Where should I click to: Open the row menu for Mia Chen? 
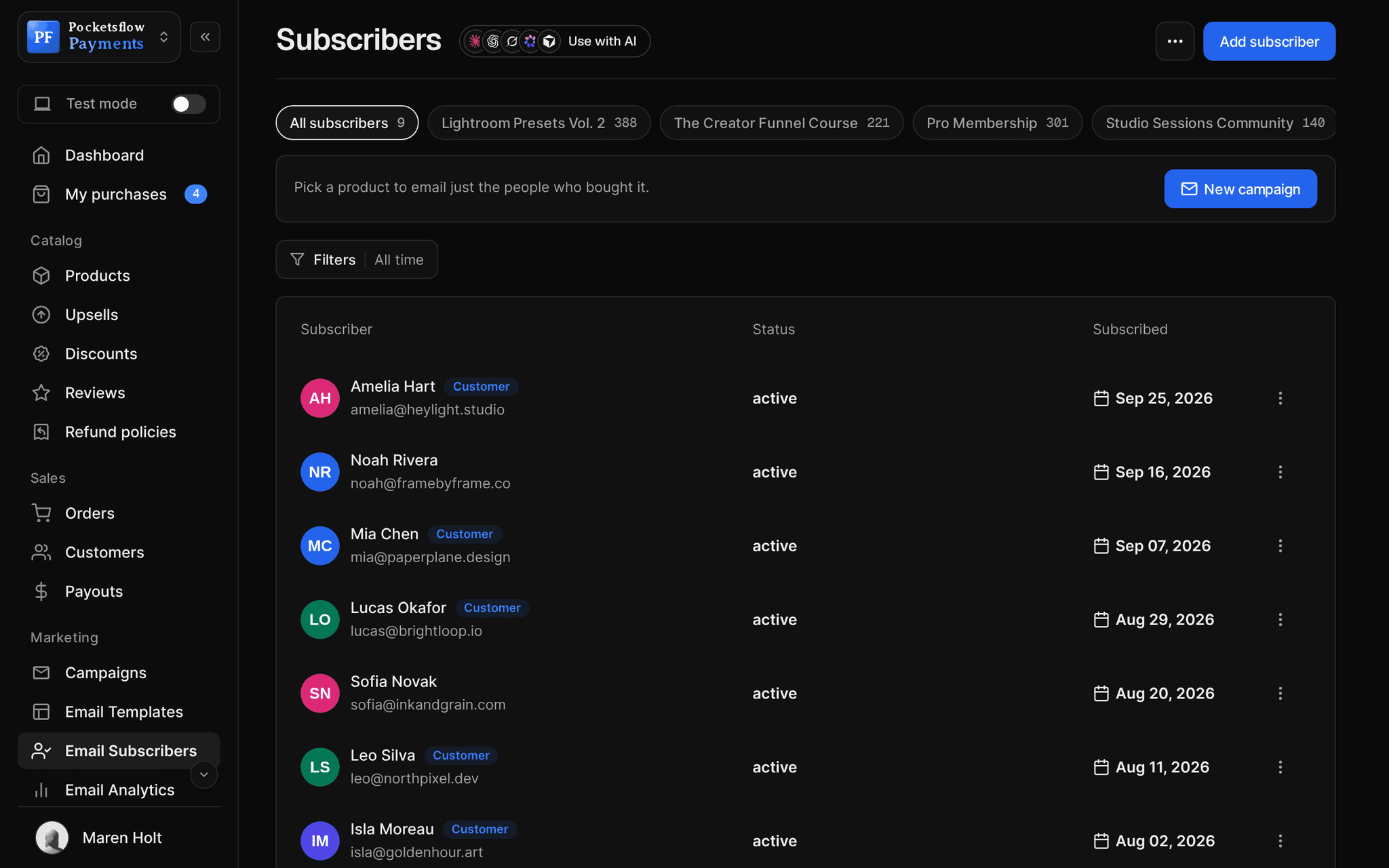pyautogui.click(x=1280, y=546)
